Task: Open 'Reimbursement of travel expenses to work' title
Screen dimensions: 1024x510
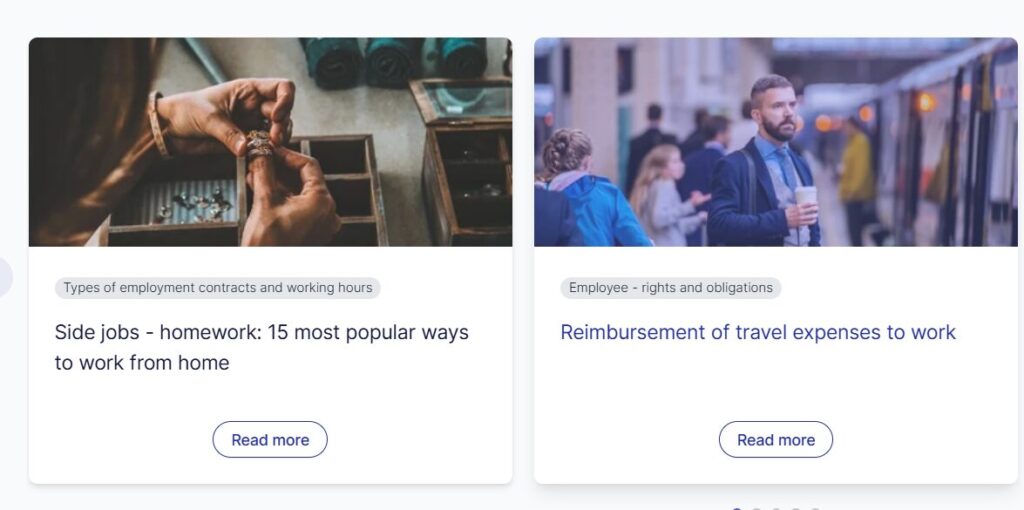Action: 758,332
